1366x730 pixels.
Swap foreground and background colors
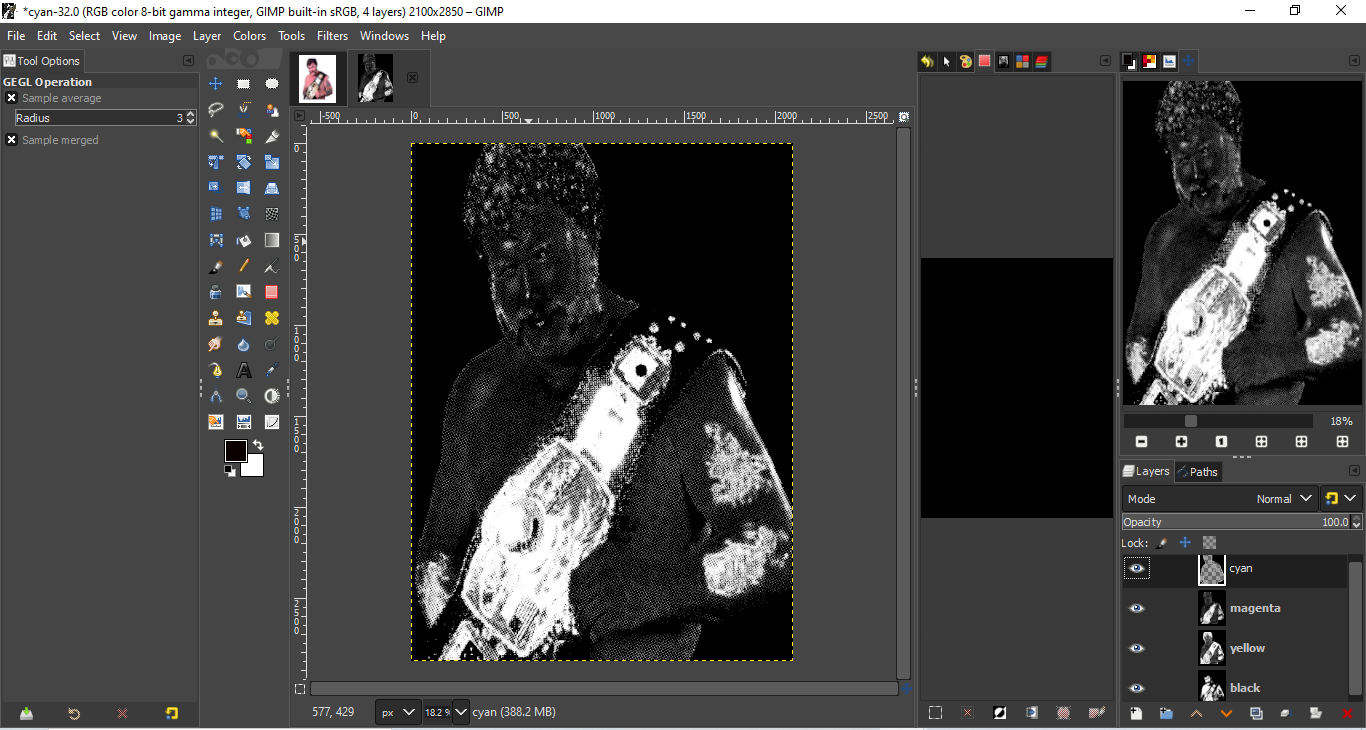point(258,445)
